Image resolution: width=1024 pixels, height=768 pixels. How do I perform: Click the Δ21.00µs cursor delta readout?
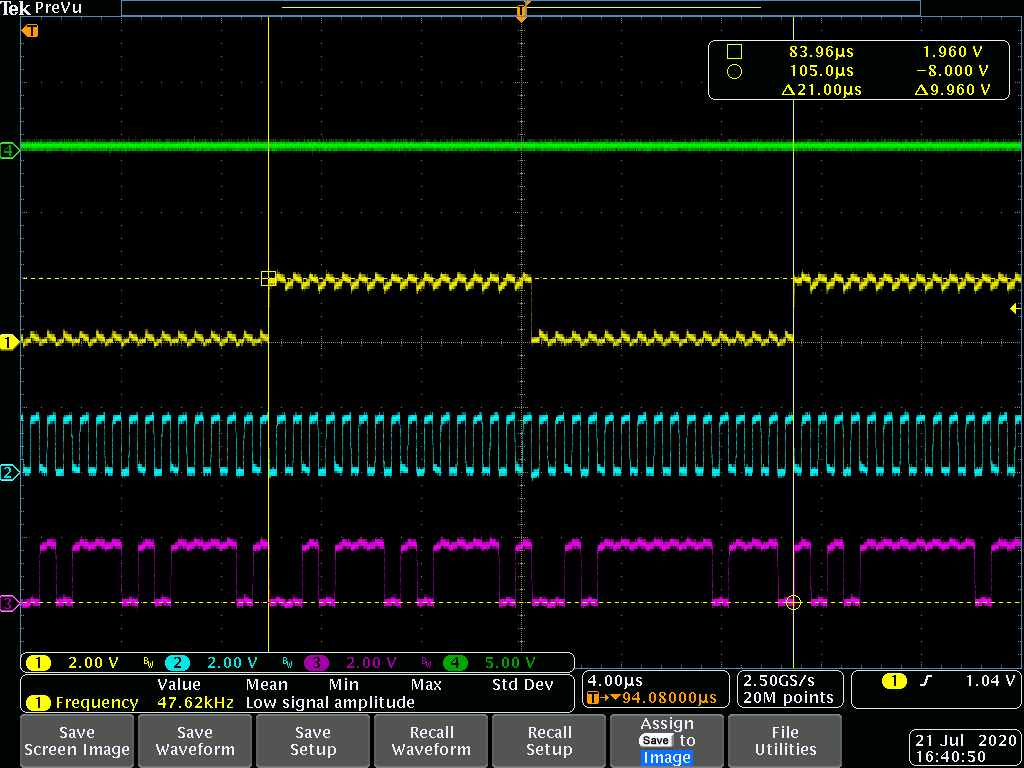coord(821,90)
